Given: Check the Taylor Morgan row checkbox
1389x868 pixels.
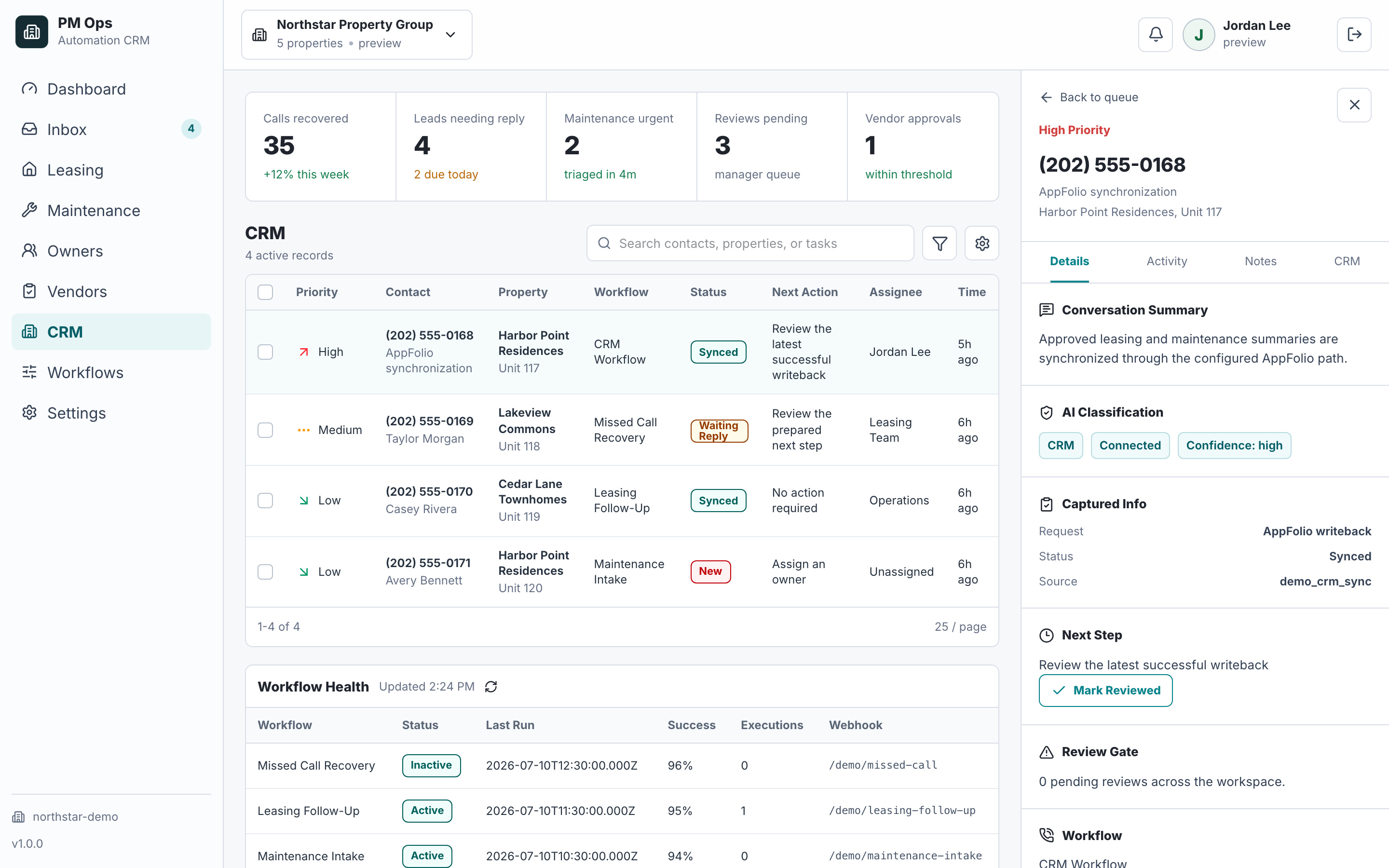Looking at the screenshot, I should click(265, 430).
